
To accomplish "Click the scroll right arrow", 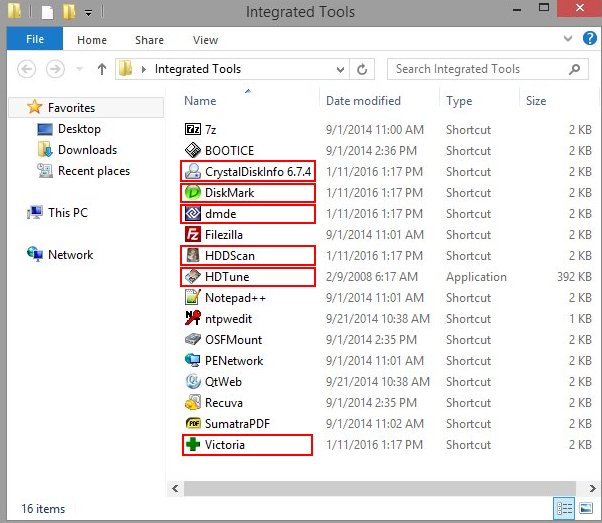I will point(592,488).
